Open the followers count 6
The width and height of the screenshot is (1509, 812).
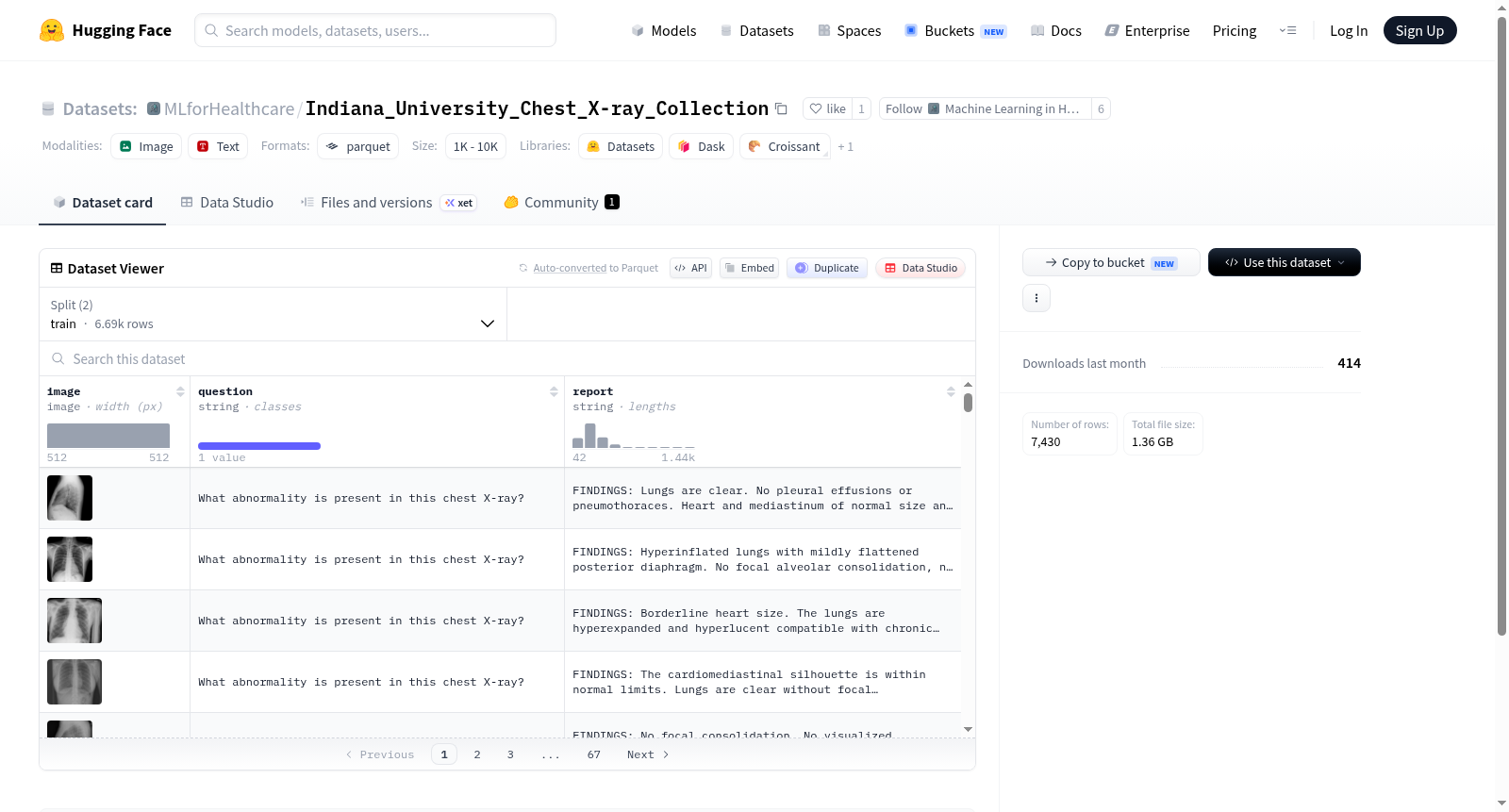1101,108
